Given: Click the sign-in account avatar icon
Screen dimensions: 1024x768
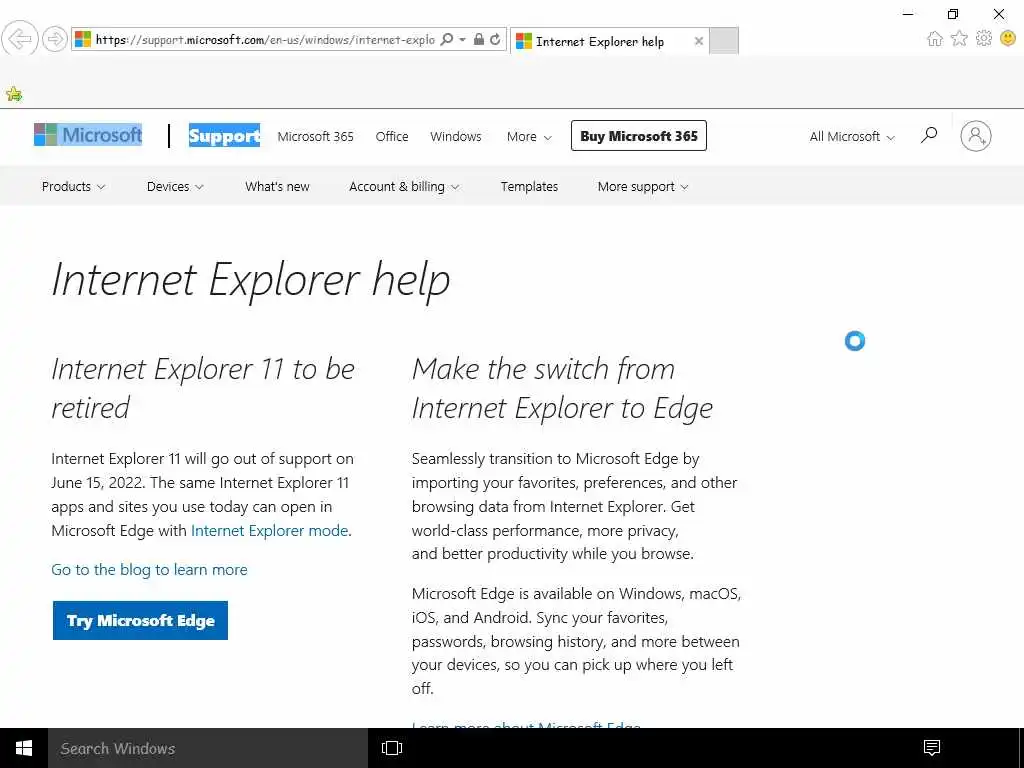Looking at the screenshot, I should click(976, 136).
